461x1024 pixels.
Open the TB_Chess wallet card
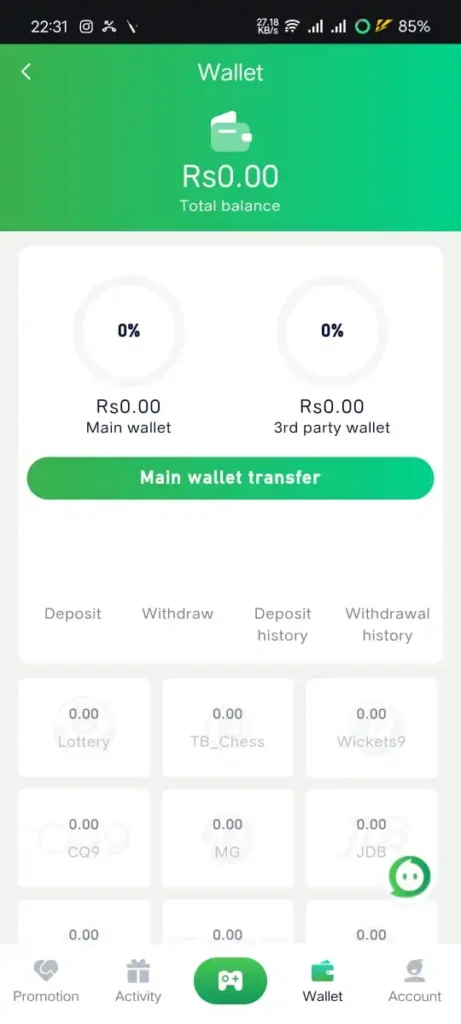coord(227,728)
